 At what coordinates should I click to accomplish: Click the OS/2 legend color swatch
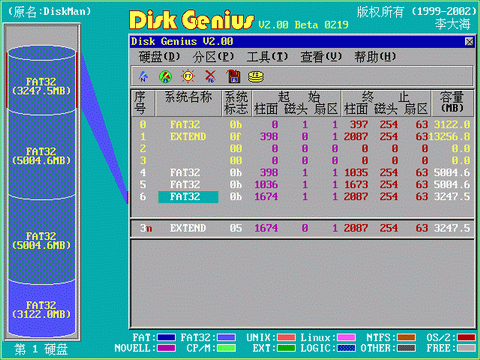click(x=466, y=338)
